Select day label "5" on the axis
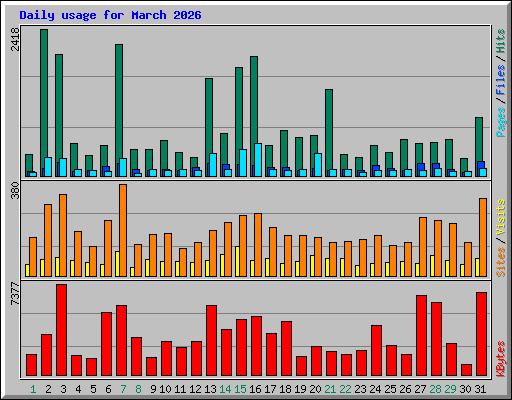Image resolution: width=512 pixels, height=400 pixels. pyautogui.click(x=93, y=389)
